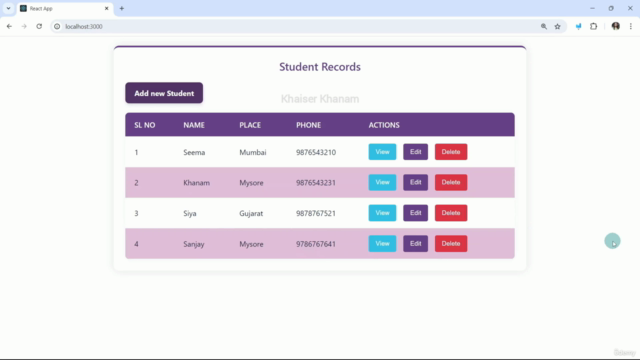
Task: Click serial number 2 in Khanam's row
Action: tap(136, 183)
